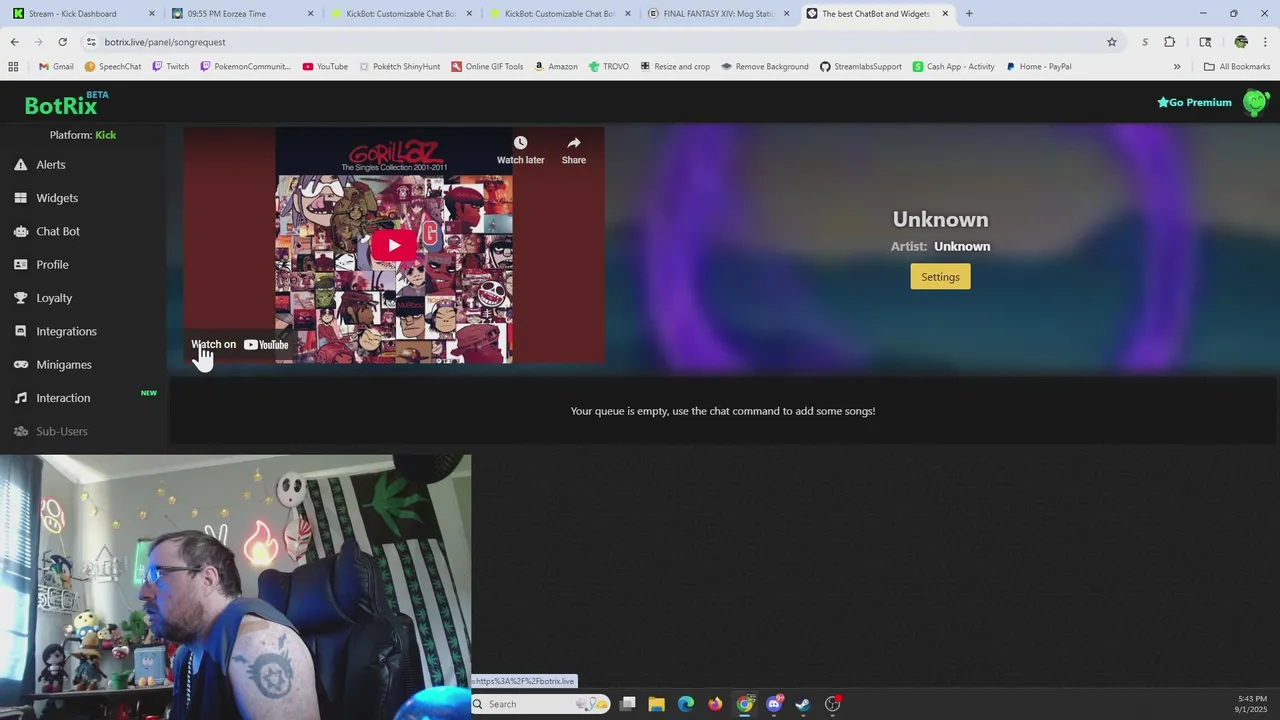
Task: Play the Gorillaz YouTube video
Action: coord(394,245)
